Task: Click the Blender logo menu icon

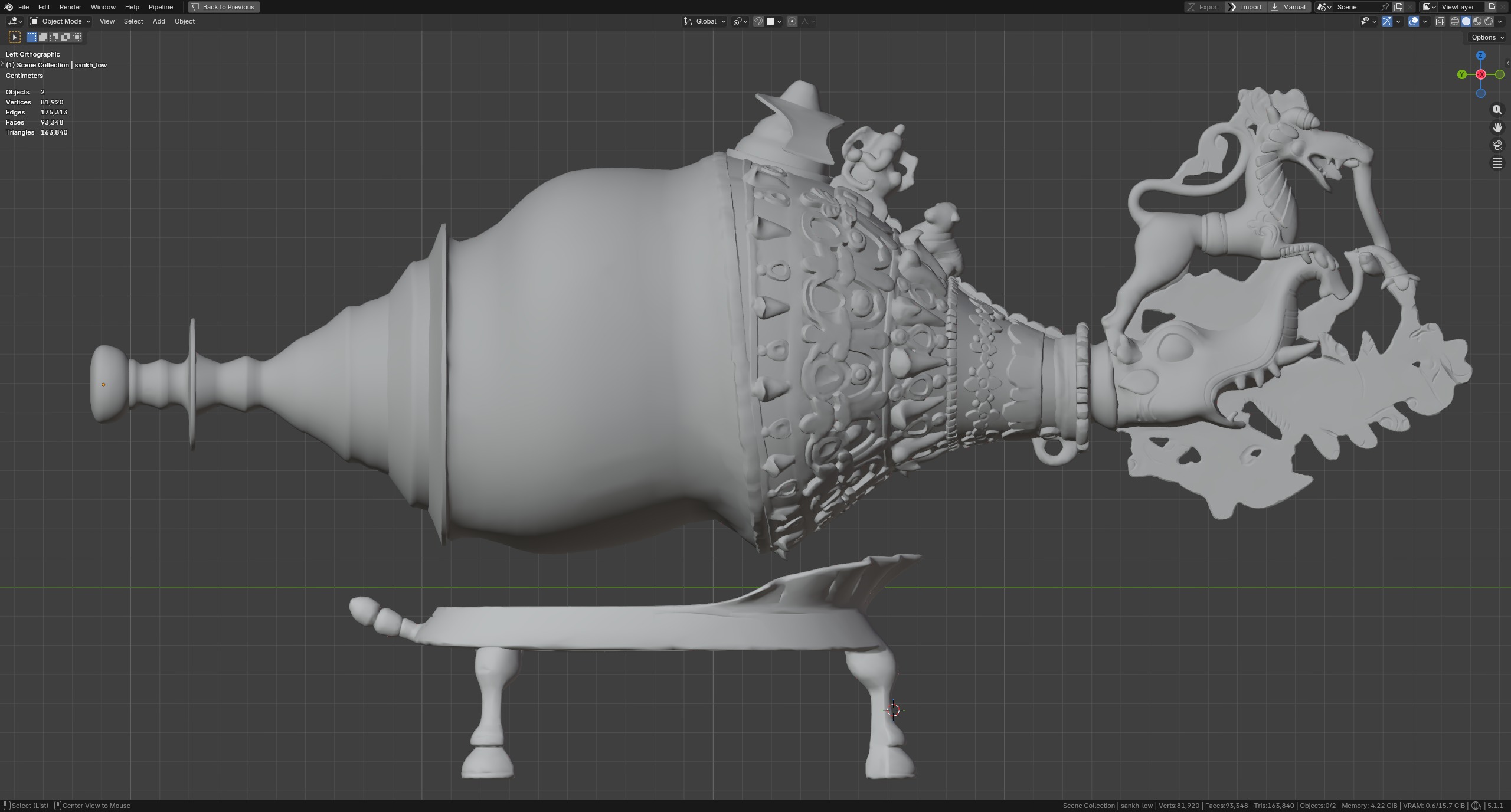Action: pyautogui.click(x=8, y=7)
